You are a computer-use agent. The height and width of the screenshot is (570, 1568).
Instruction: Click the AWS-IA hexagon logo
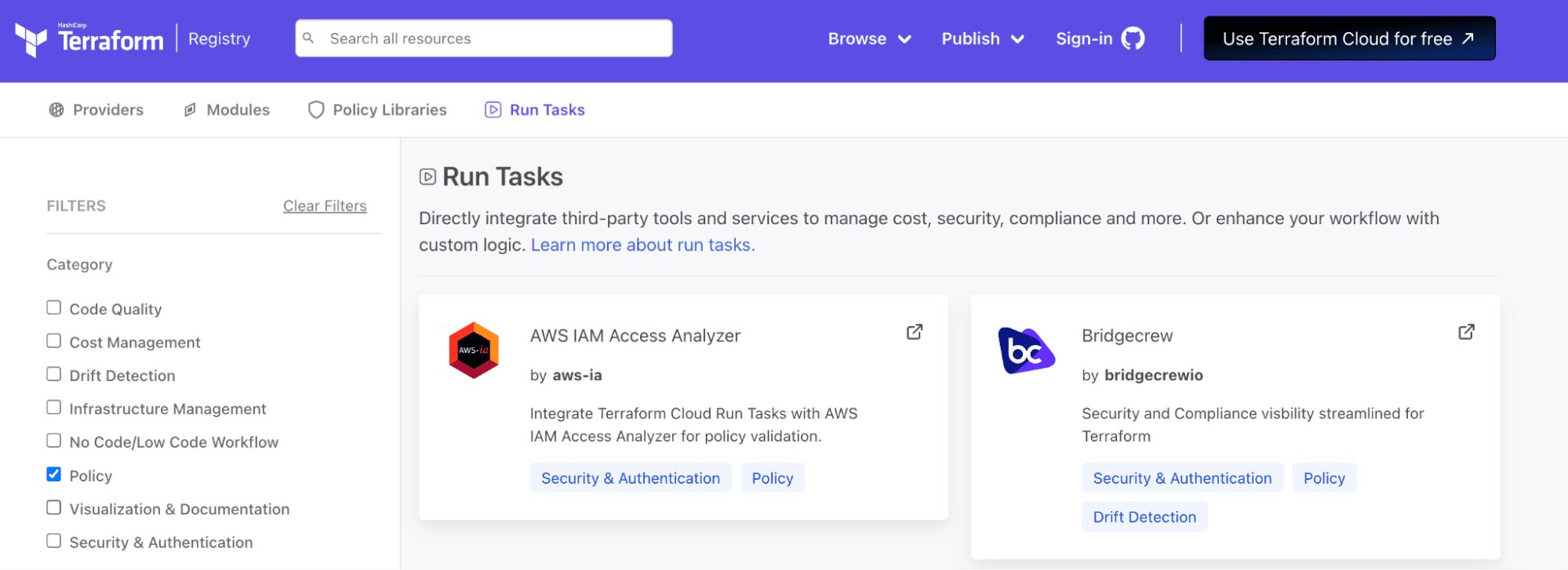tap(474, 350)
